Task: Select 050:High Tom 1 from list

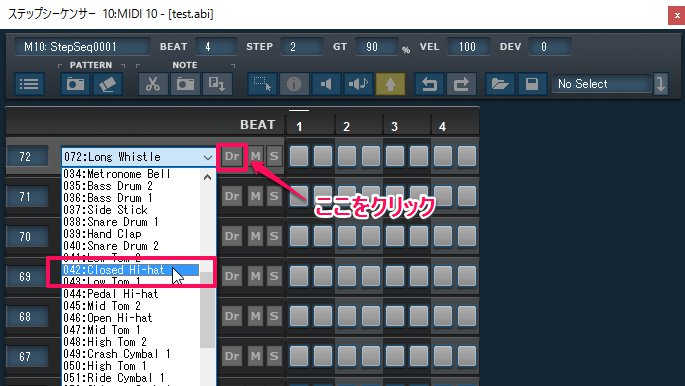Action: pos(131,366)
